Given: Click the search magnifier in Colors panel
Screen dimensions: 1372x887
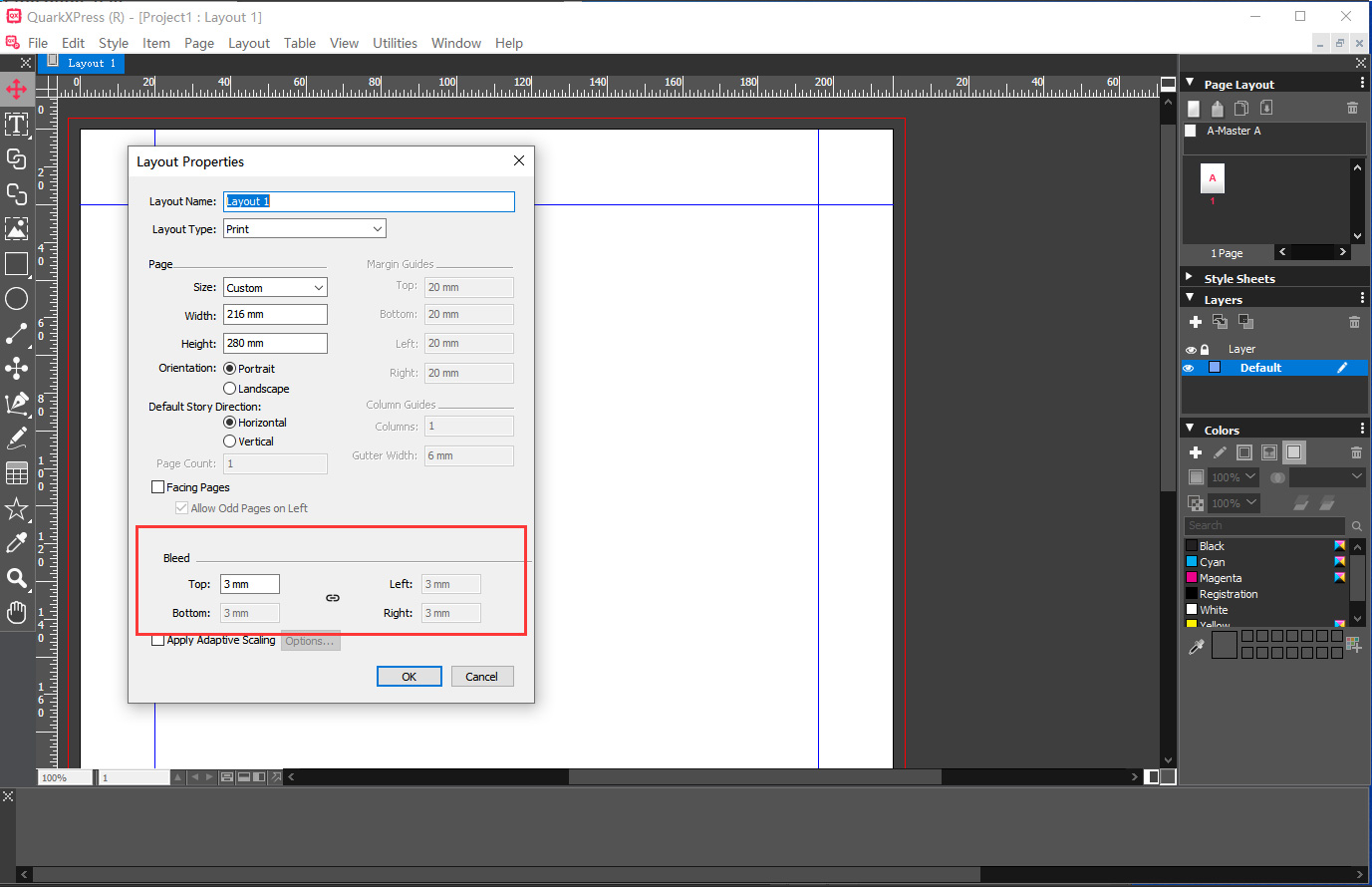Looking at the screenshot, I should pos(1357,526).
